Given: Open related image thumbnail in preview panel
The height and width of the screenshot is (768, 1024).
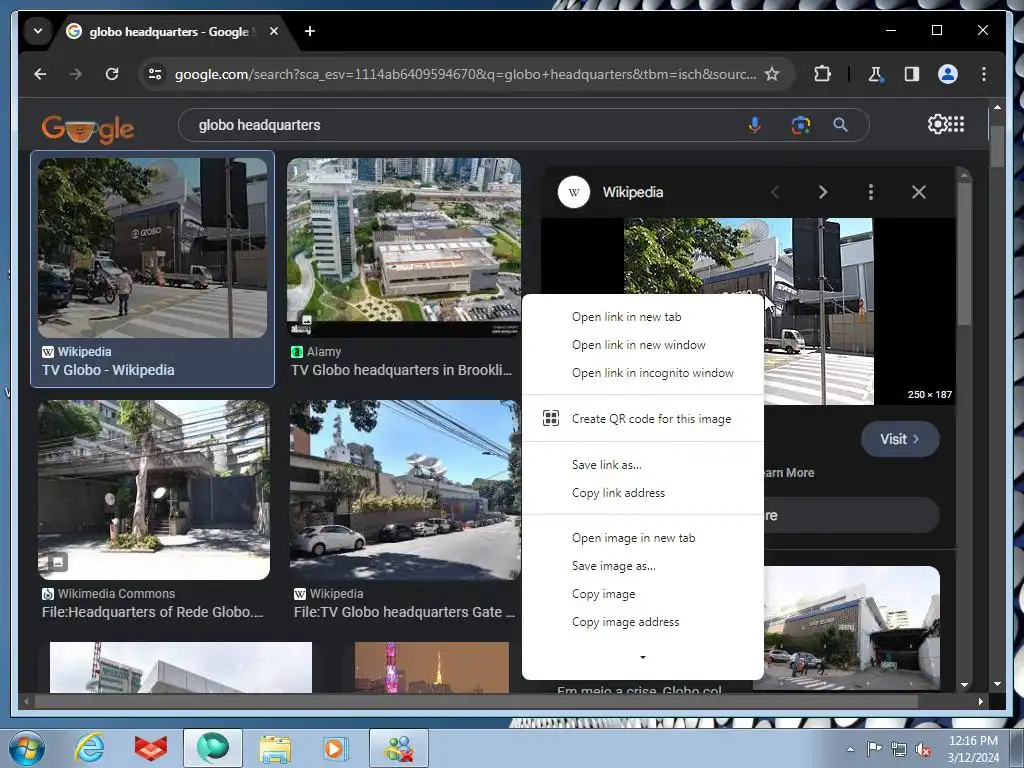Looking at the screenshot, I should tap(852, 628).
